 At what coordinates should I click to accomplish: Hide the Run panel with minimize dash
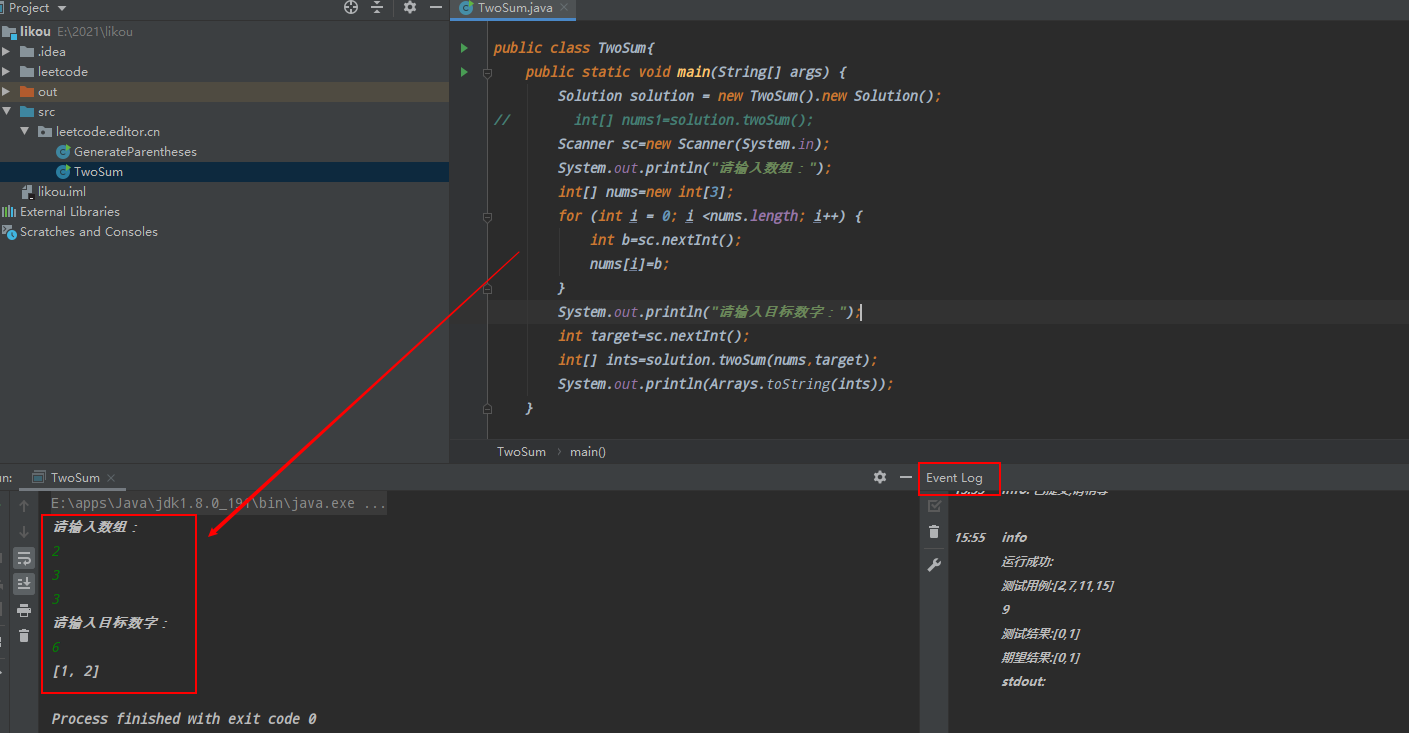(906, 477)
